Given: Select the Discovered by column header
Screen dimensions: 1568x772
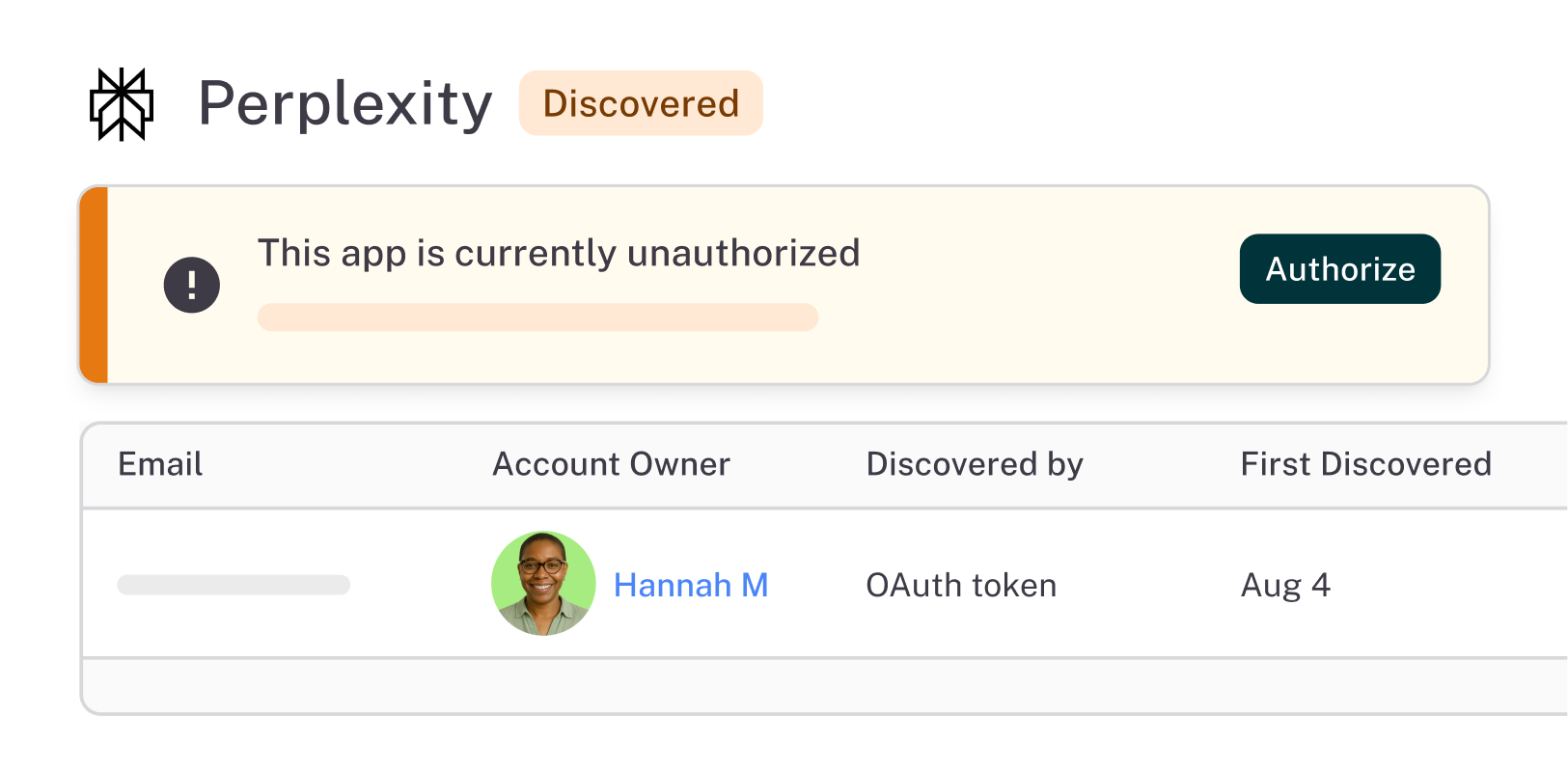Looking at the screenshot, I should pos(975,464).
